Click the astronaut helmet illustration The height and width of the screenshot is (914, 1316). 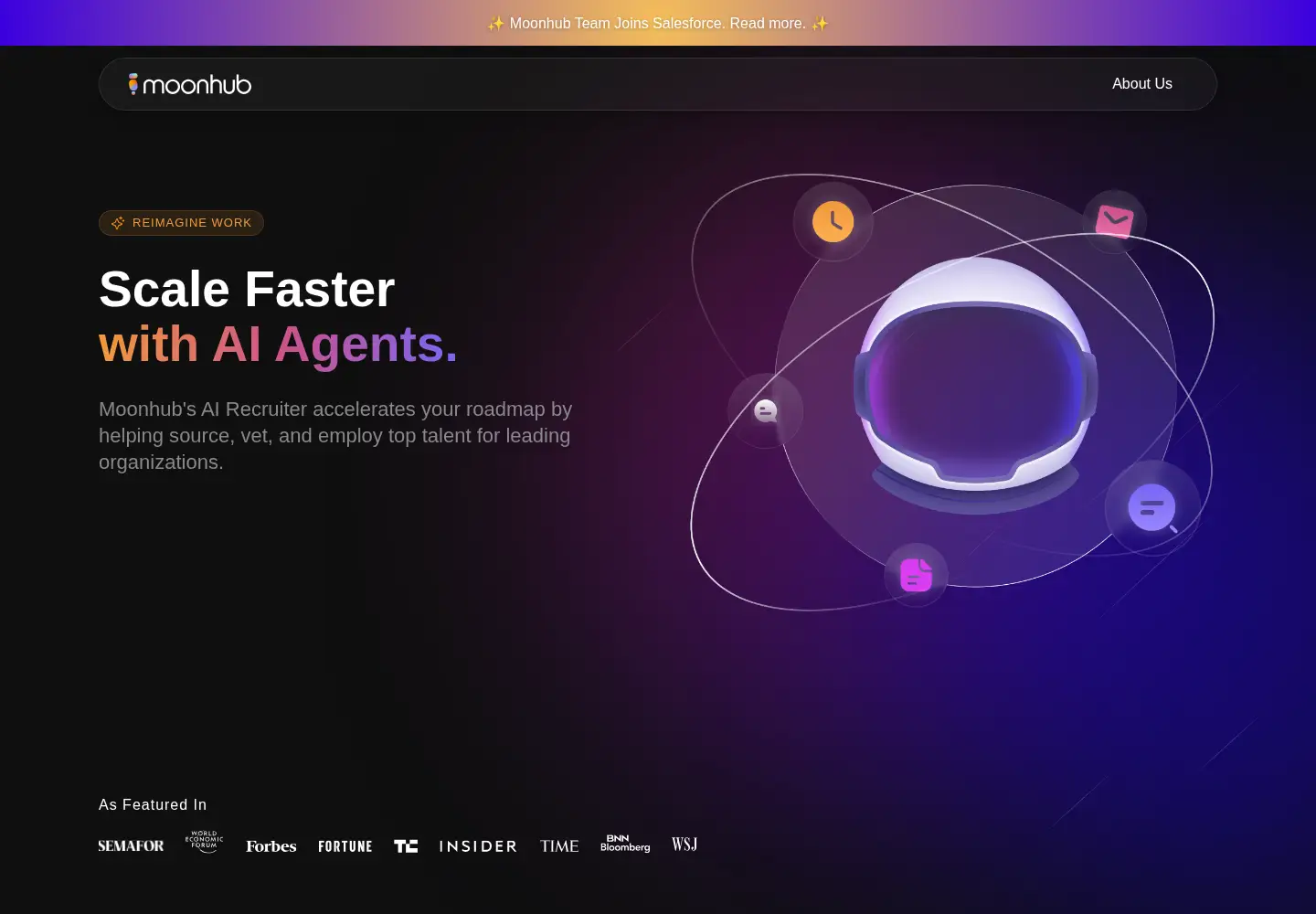tap(975, 384)
